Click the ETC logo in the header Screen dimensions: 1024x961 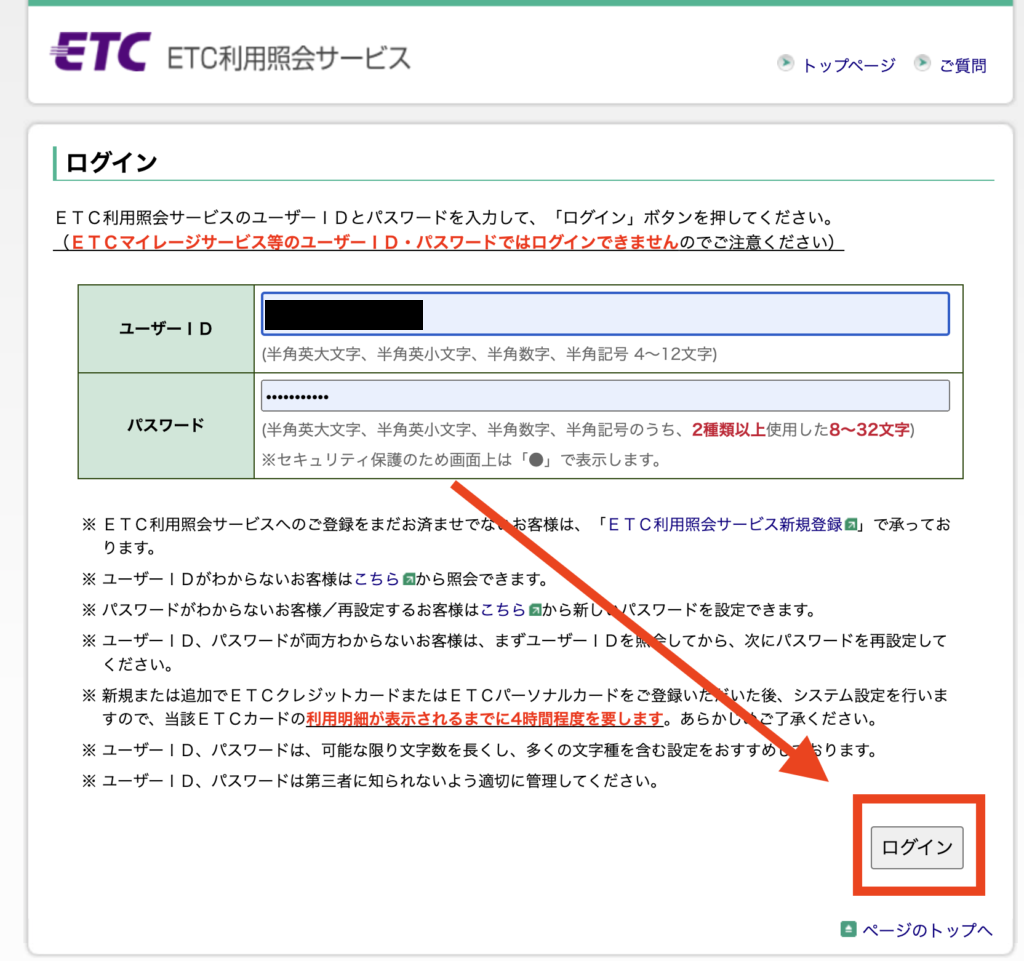click(101, 52)
